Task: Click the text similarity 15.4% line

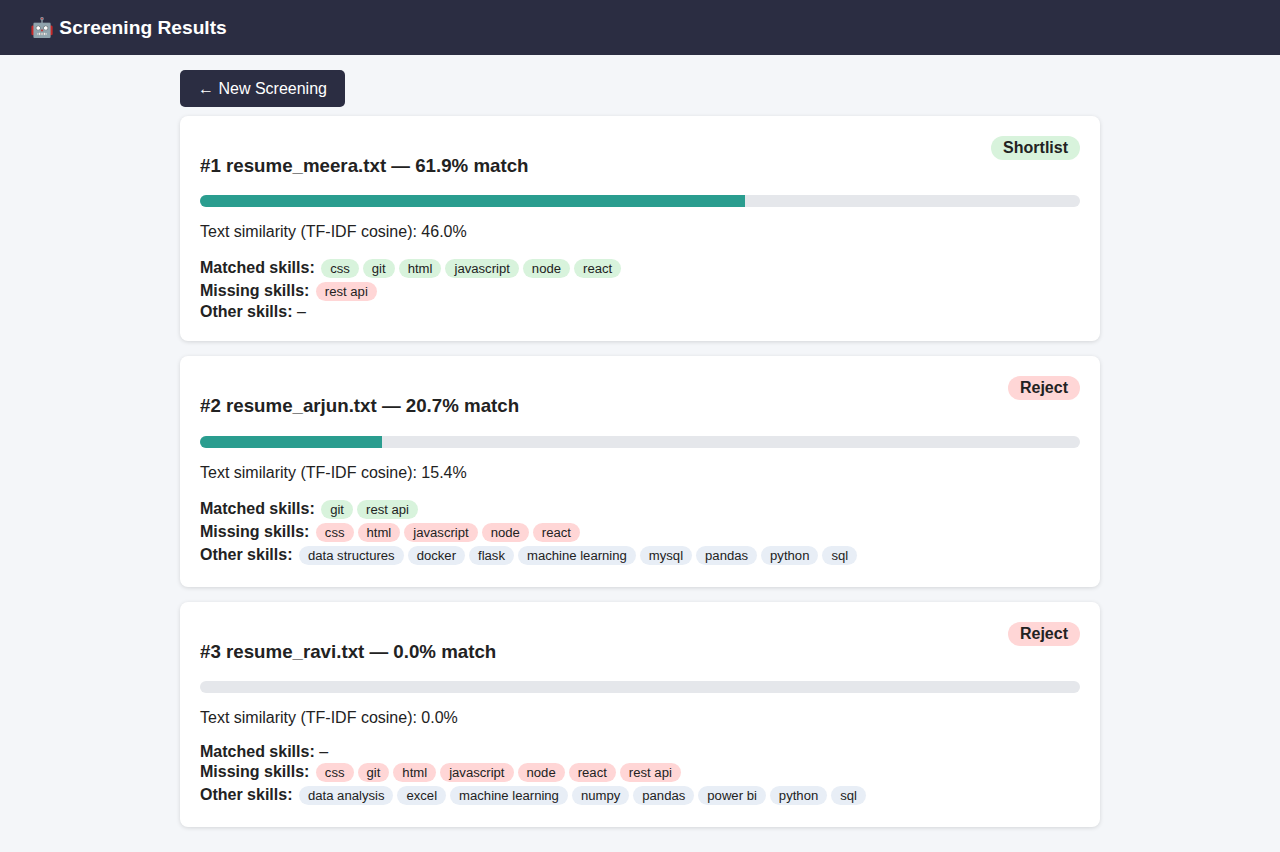Action: coord(333,473)
